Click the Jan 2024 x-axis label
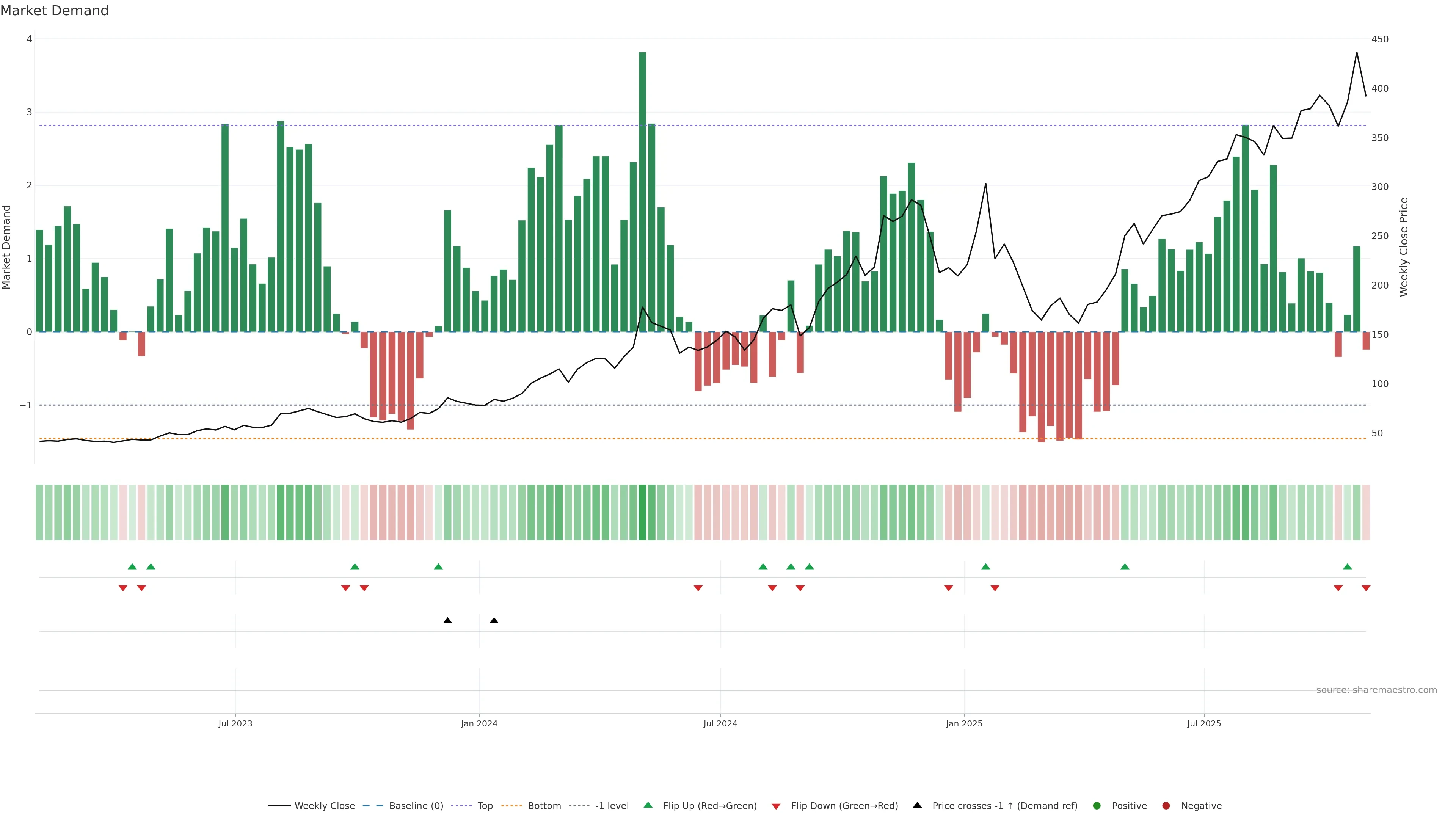Image resolution: width=1456 pixels, height=819 pixels. point(479,723)
